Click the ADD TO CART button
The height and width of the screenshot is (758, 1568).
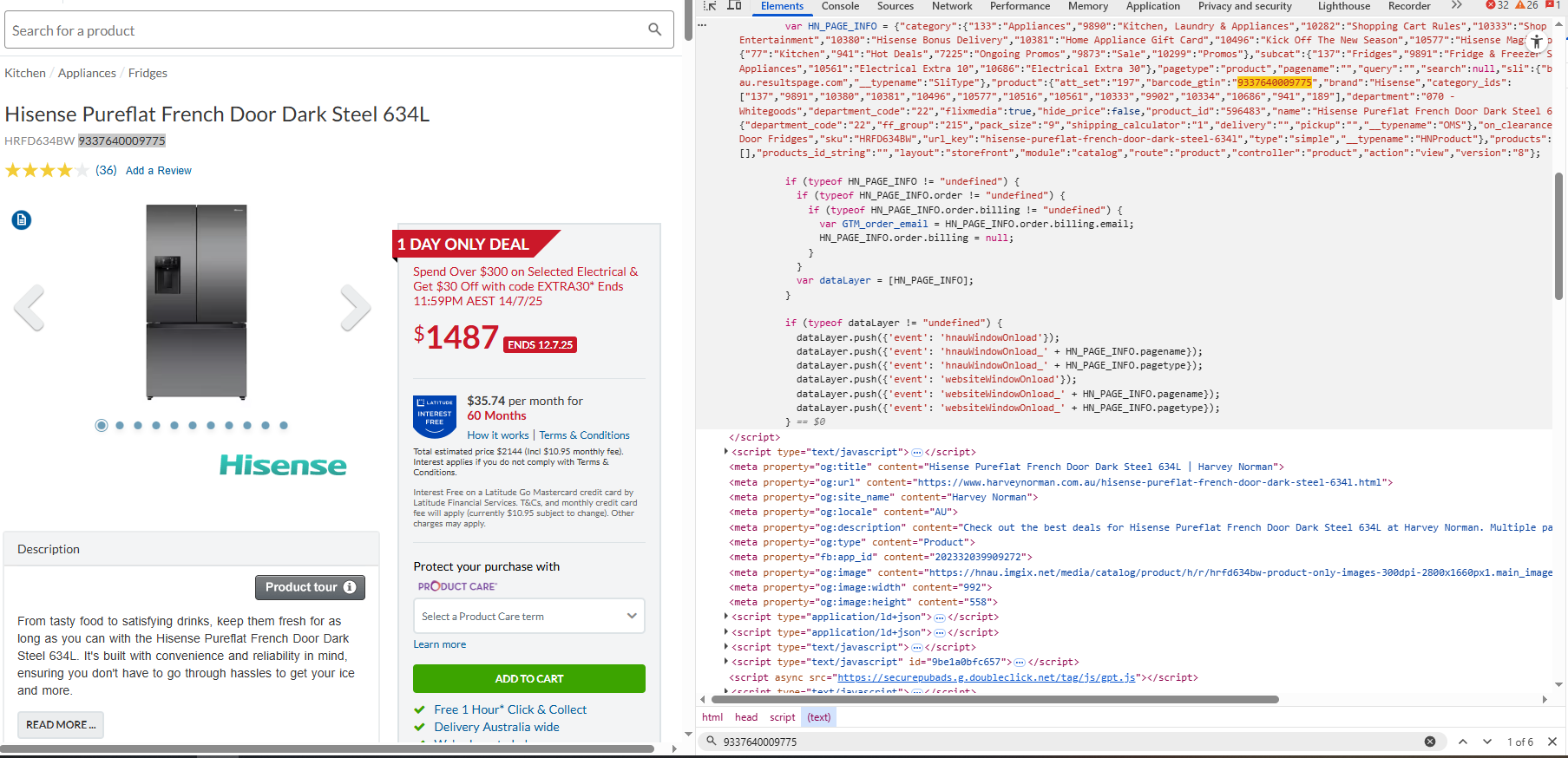pyautogui.click(x=529, y=679)
